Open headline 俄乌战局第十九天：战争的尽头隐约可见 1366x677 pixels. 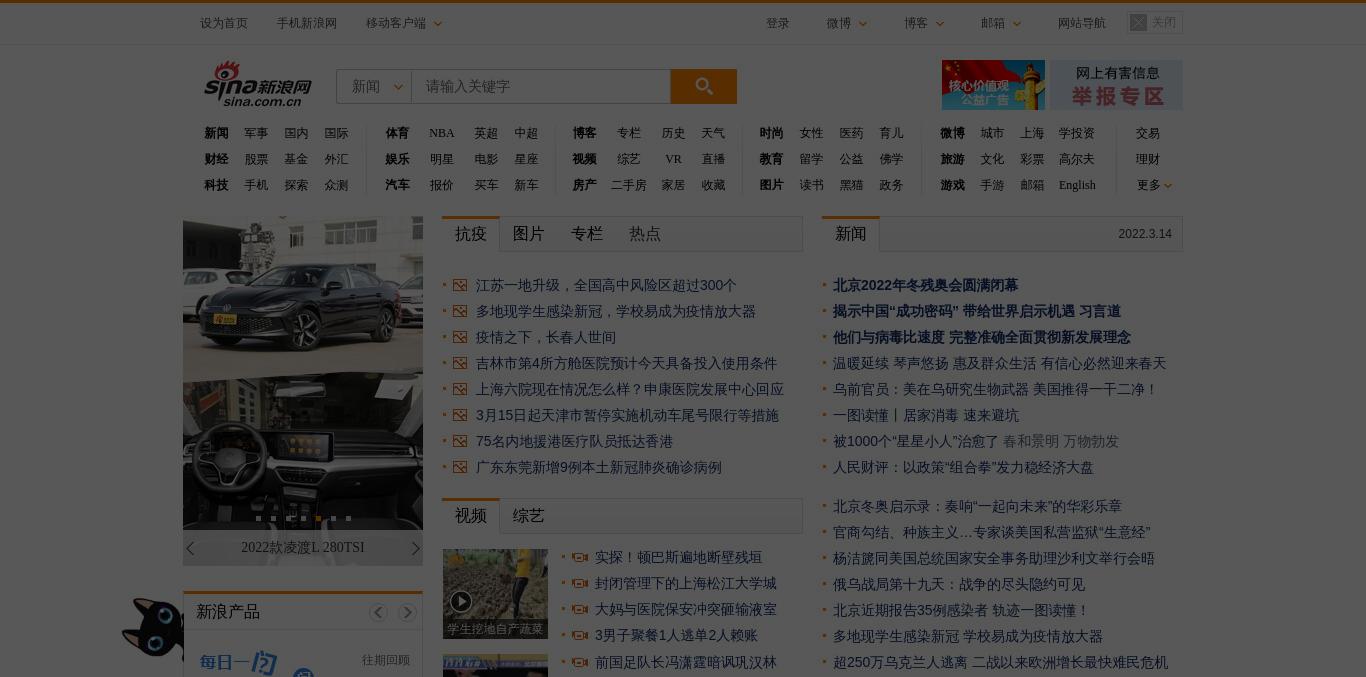point(959,584)
